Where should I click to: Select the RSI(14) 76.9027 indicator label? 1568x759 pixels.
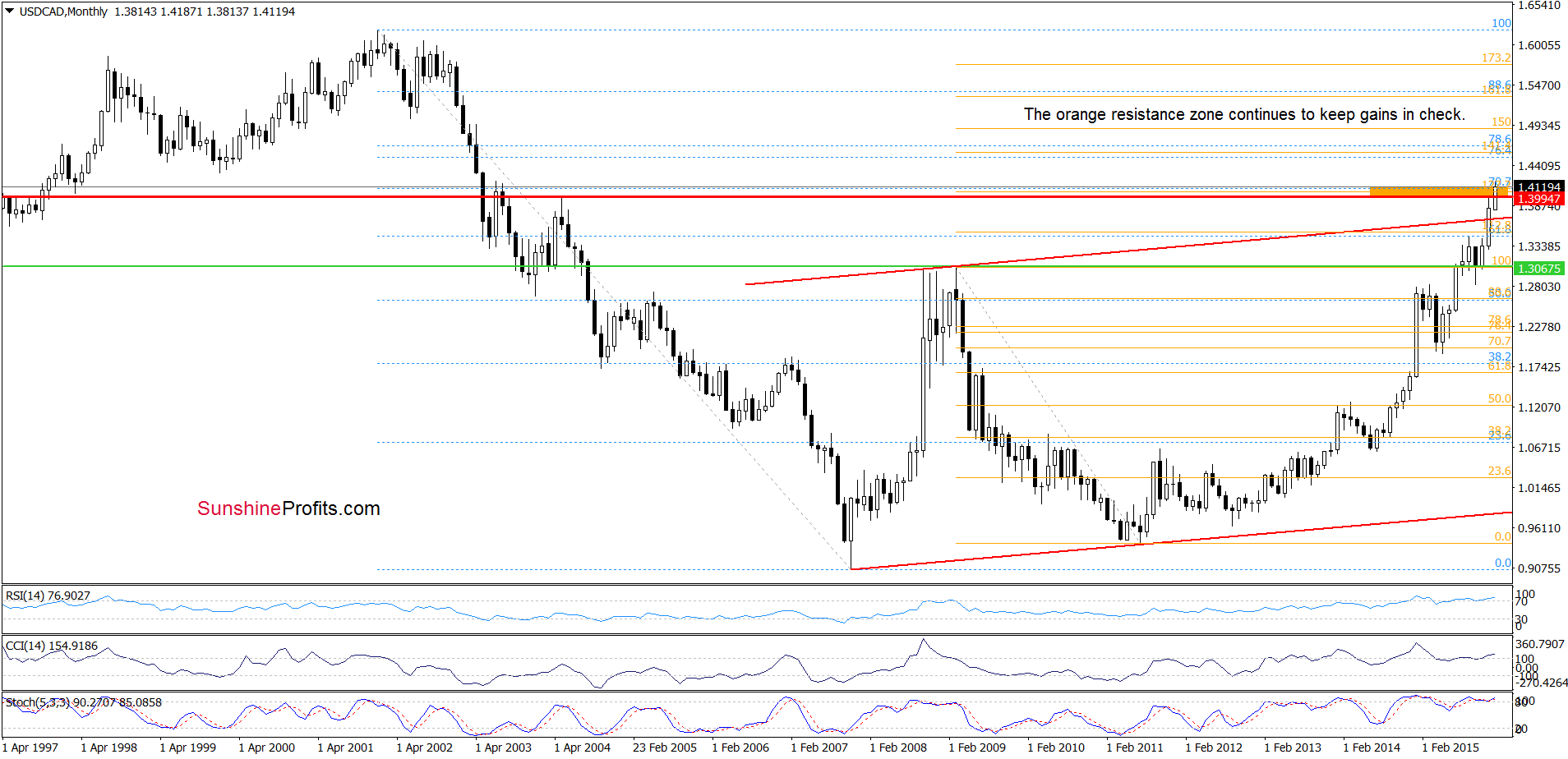click(48, 596)
